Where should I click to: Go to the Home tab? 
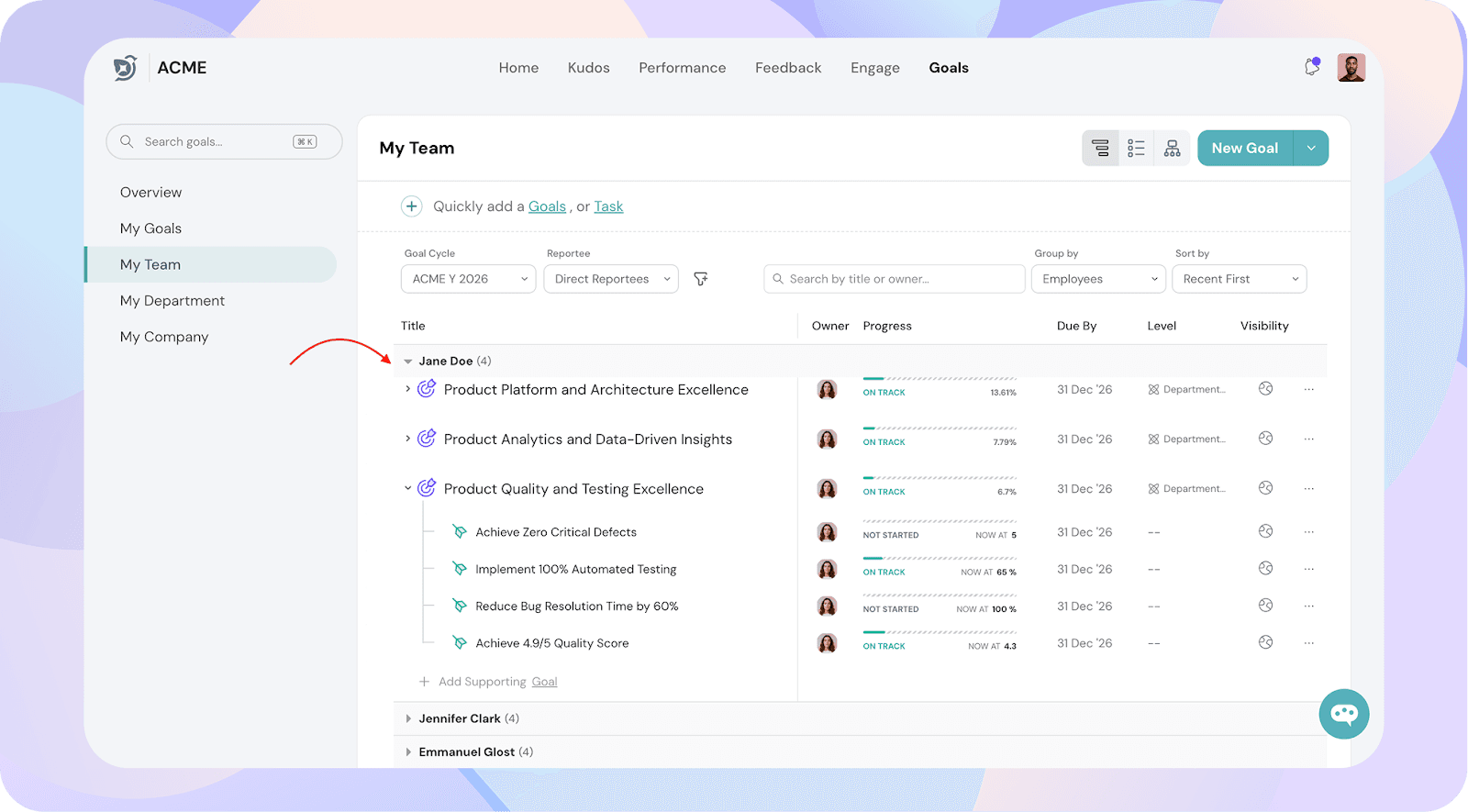518,68
